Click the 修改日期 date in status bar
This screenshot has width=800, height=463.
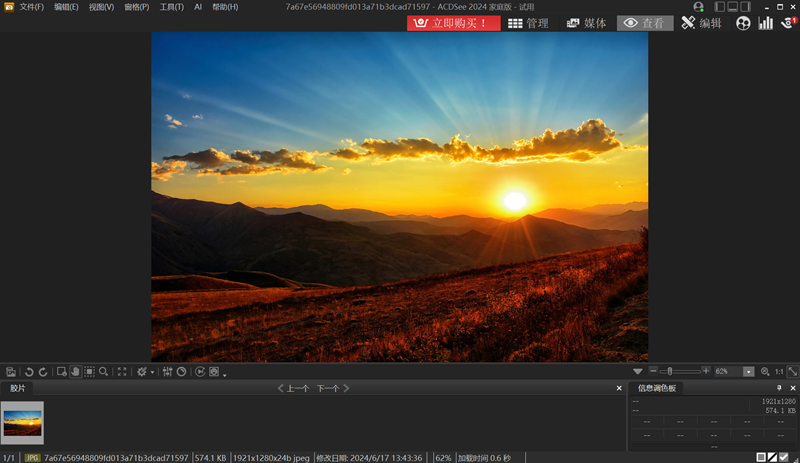click(x=369, y=458)
